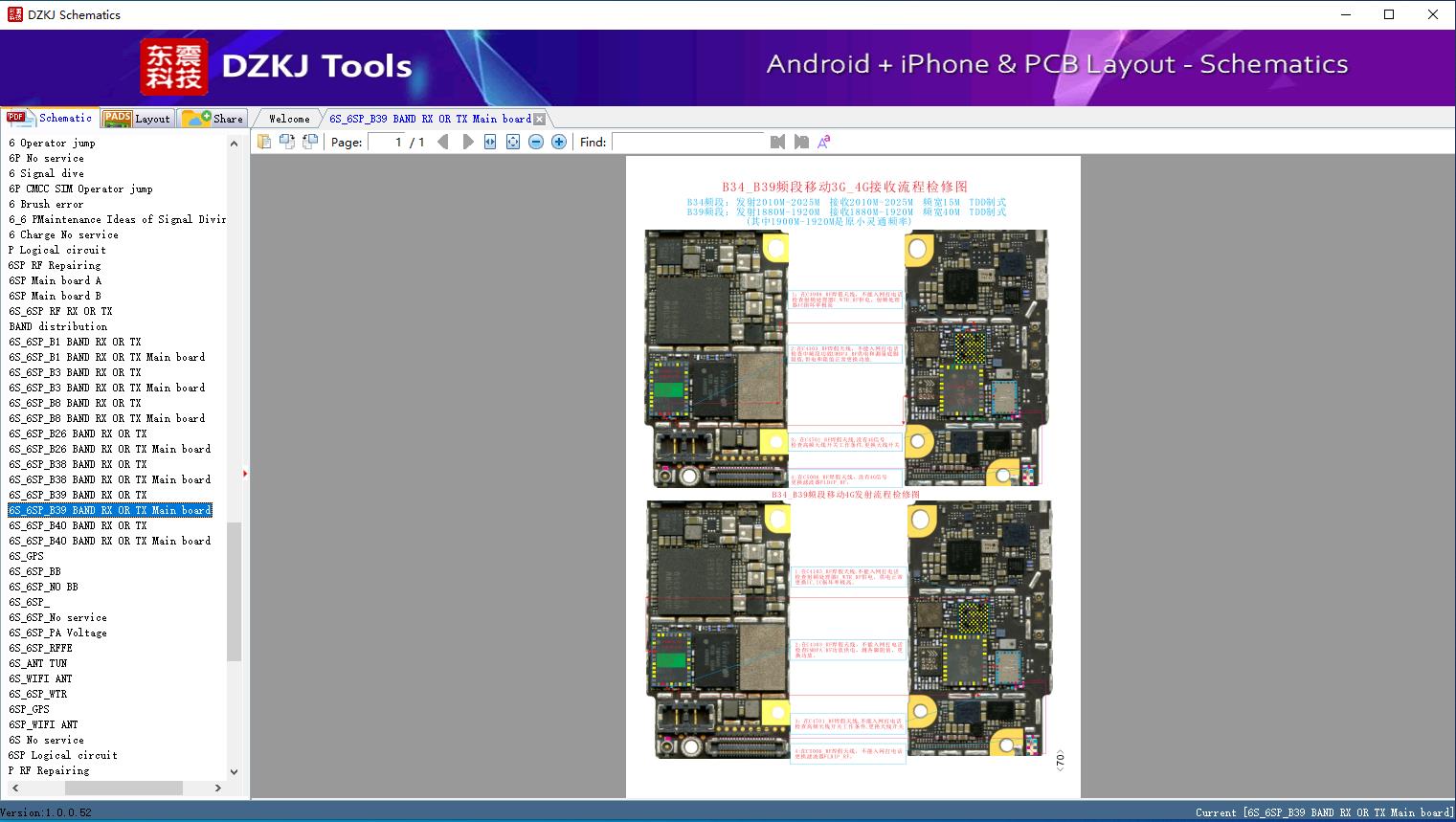This screenshot has height=822, width=1456.
Task: Select the 6S_6SP_B39 BAND RX OR TX Main board tab
Action: pos(430,119)
